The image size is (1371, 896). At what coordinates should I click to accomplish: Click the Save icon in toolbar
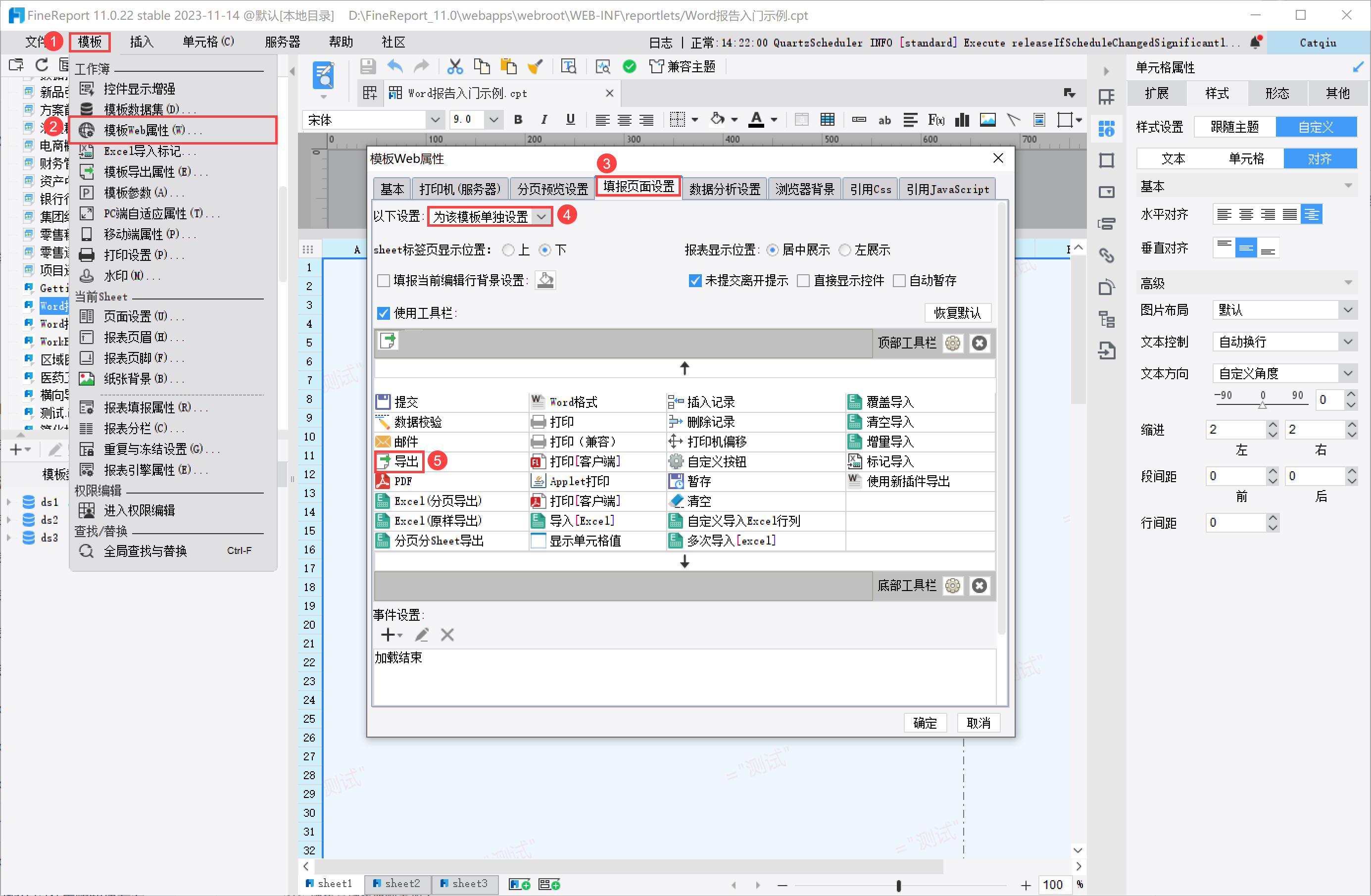368,67
